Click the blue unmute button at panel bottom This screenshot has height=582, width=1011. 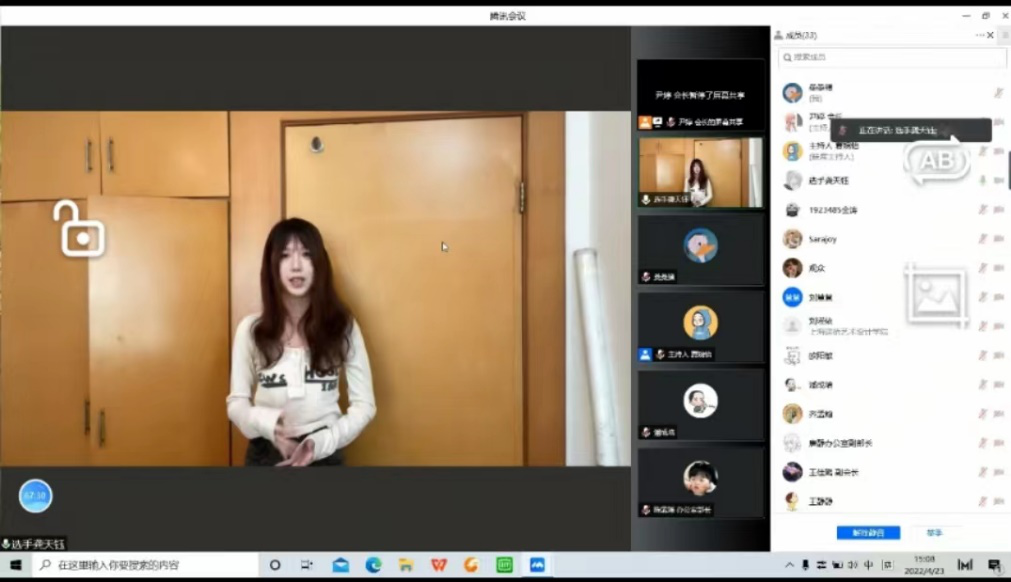(868, 533)
